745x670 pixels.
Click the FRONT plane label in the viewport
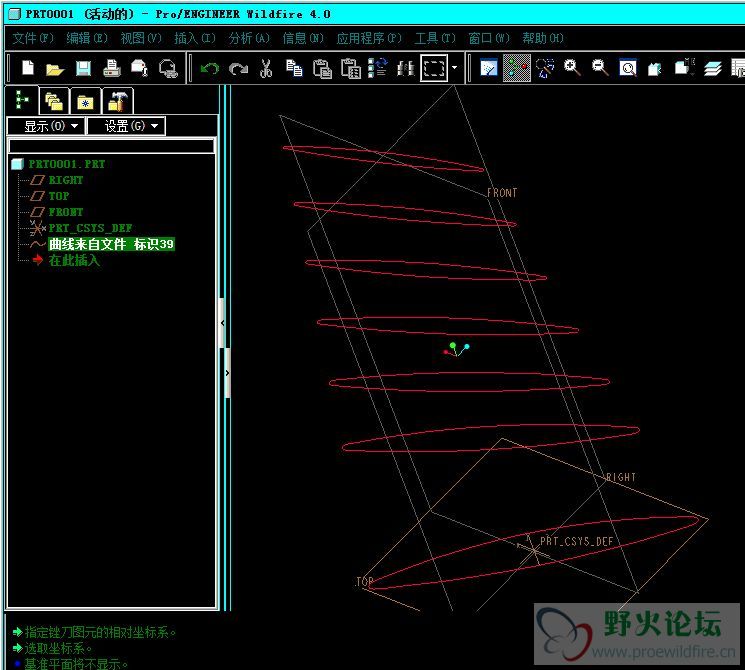pyautogui.click(x=502, y=193)
